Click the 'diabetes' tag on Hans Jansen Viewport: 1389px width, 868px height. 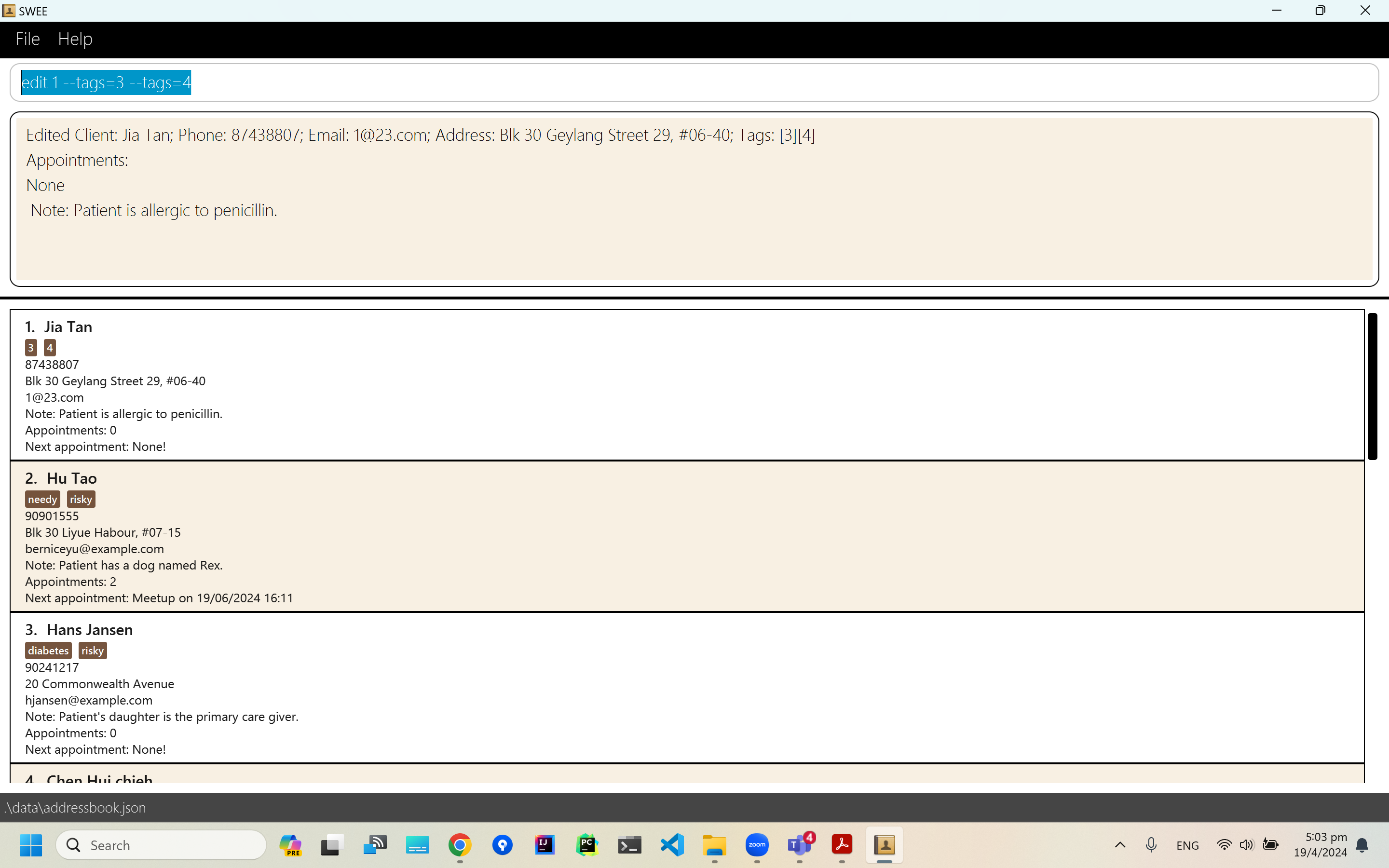click(x=48, y=651)
